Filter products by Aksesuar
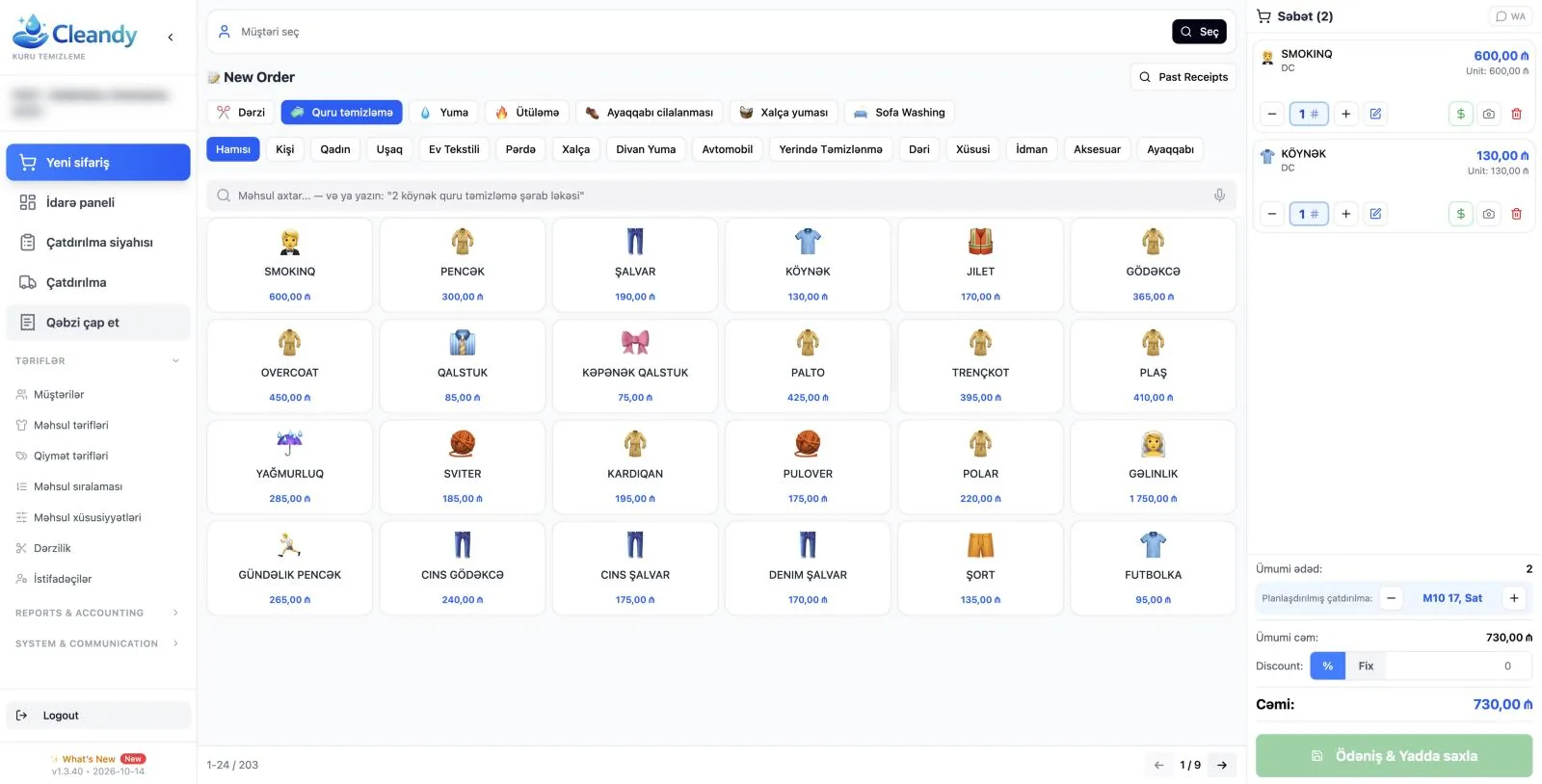This screenshot has width=1542, height=784. pos(1097,149)
